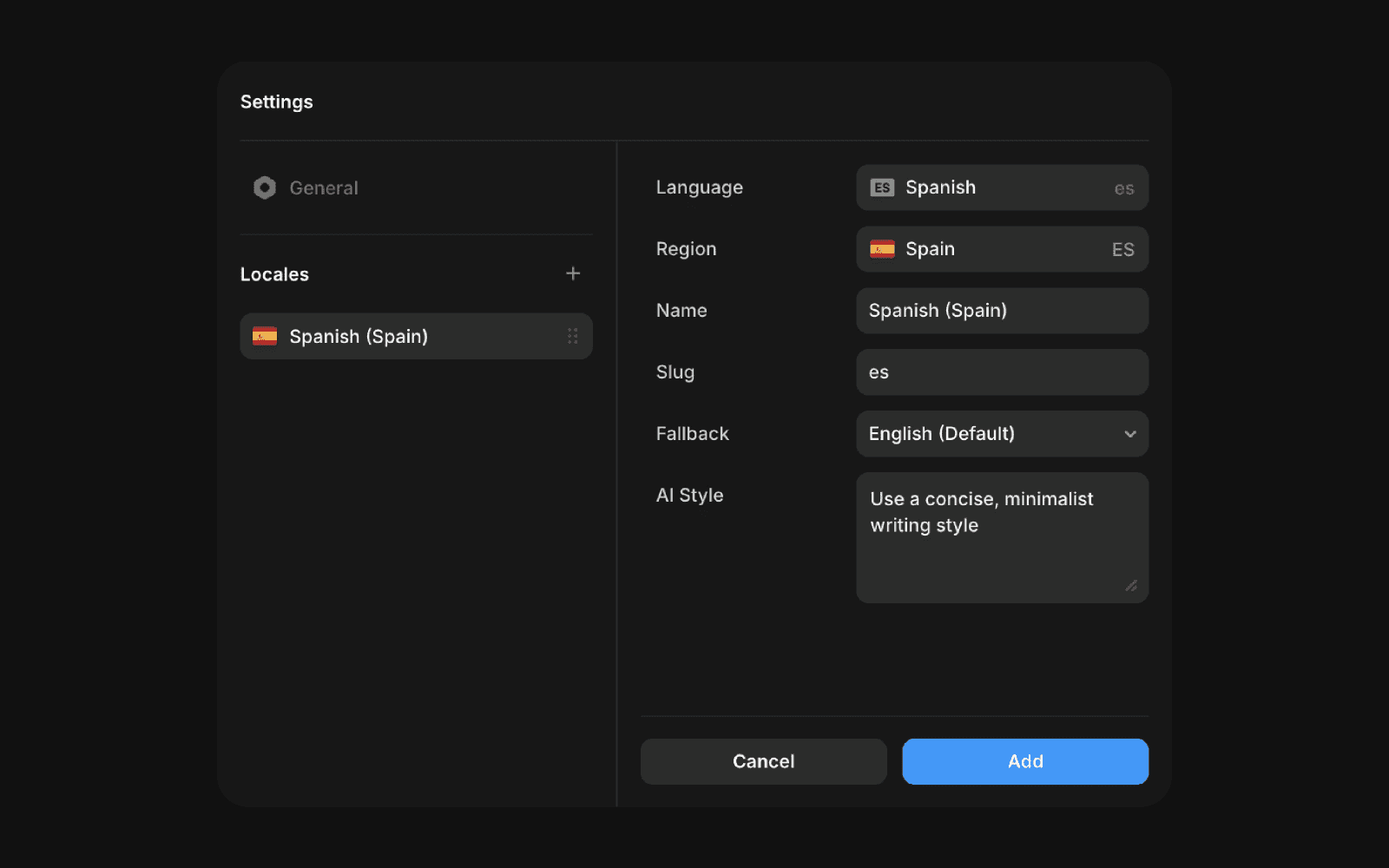The width and height of the screenshot is (1389, 868).
Task: Click the plus icon to add a locale
Action: tap(573, 273)
